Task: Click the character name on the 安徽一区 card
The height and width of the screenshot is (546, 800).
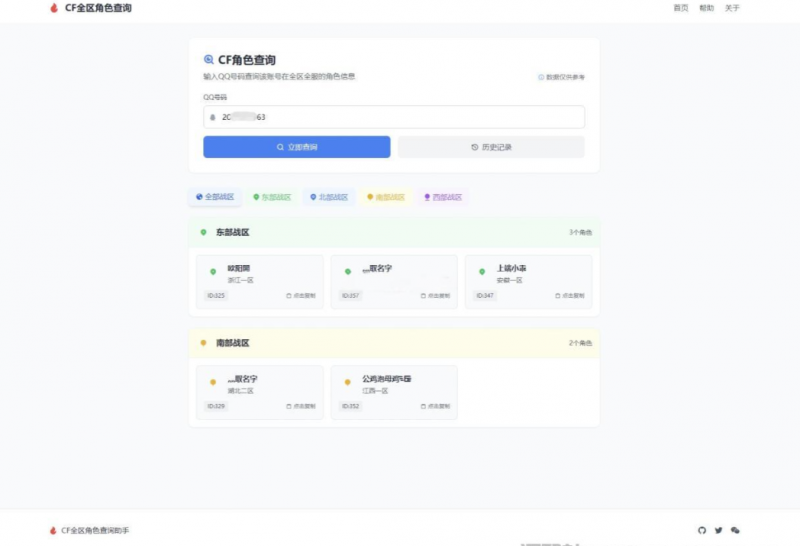Action: click(511, 268)
